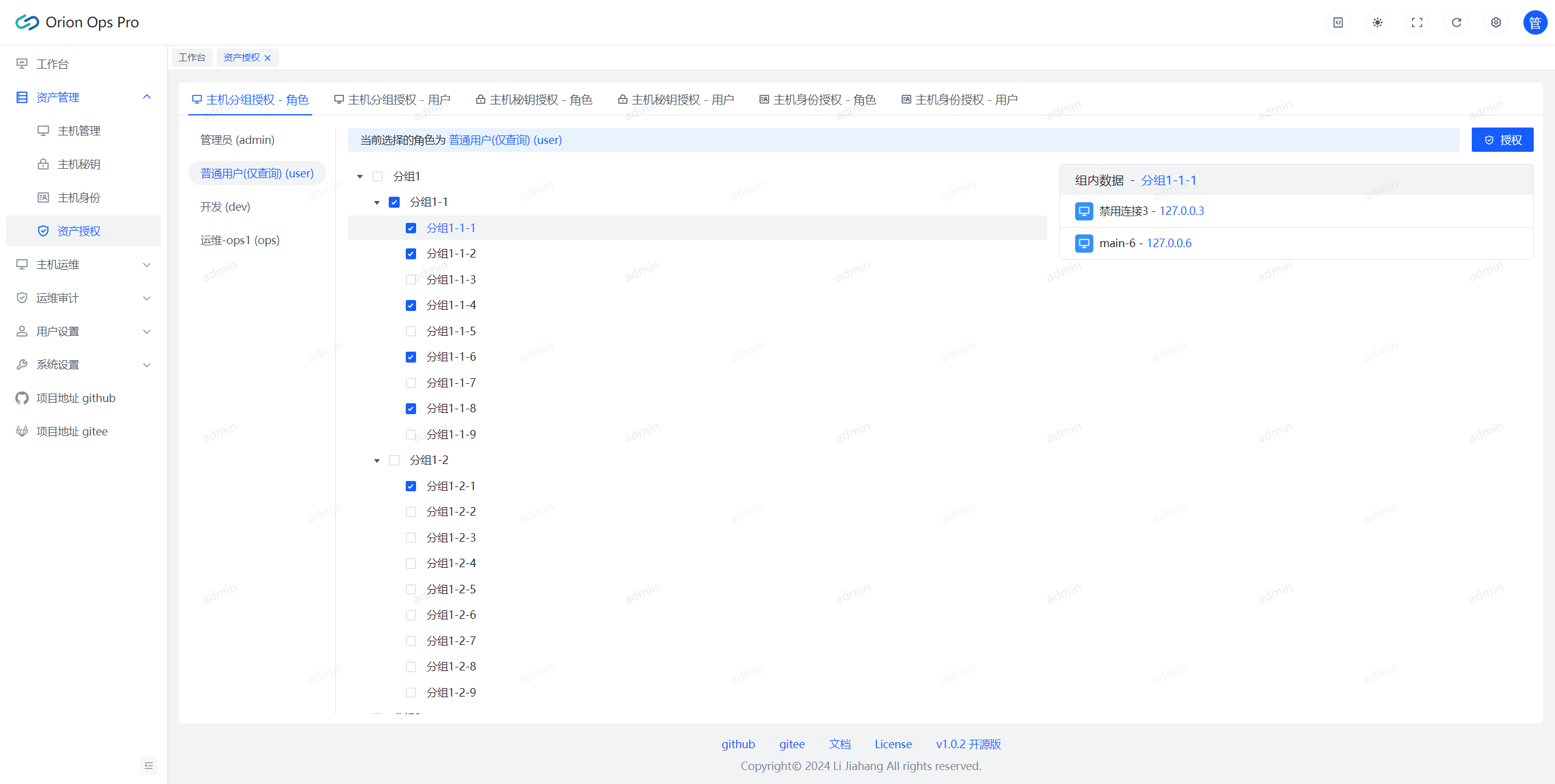
Task: Click the 主机管理 icon in sidebar
Action: pyautogui.click(x=42, y=130)
